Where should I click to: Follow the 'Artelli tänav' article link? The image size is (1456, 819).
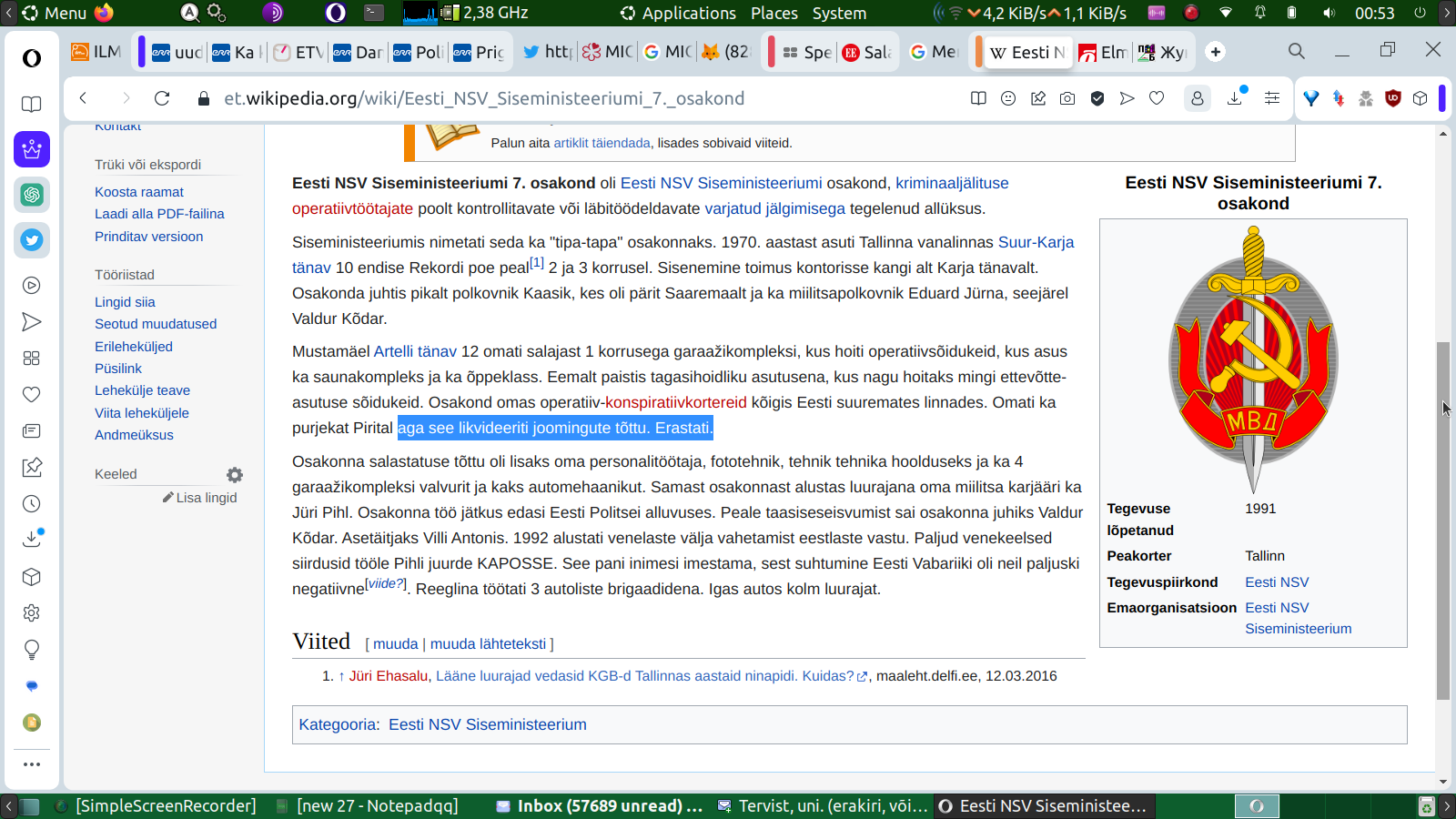click(415, 351)
